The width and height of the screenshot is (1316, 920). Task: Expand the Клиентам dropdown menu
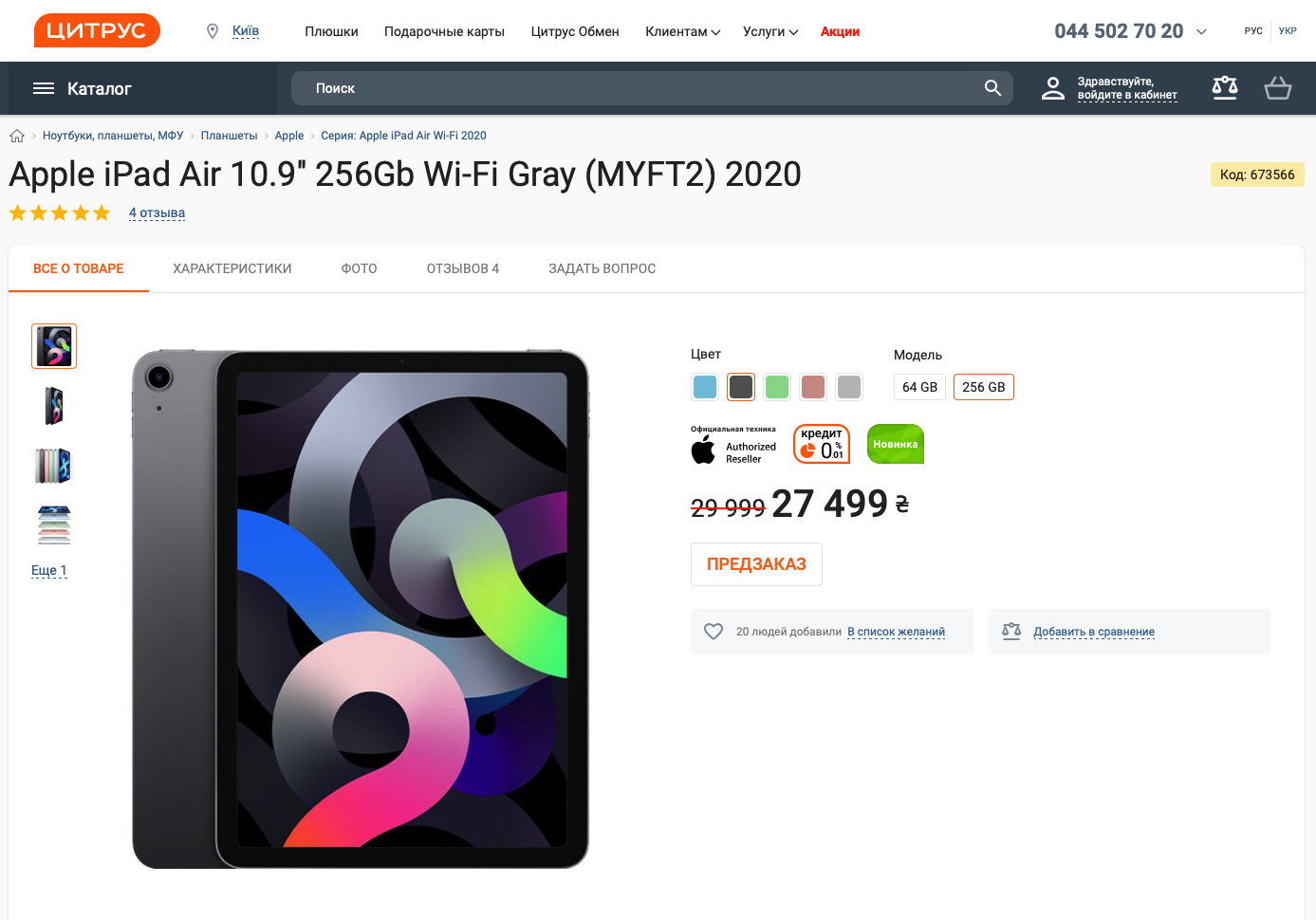coord(682,31)
